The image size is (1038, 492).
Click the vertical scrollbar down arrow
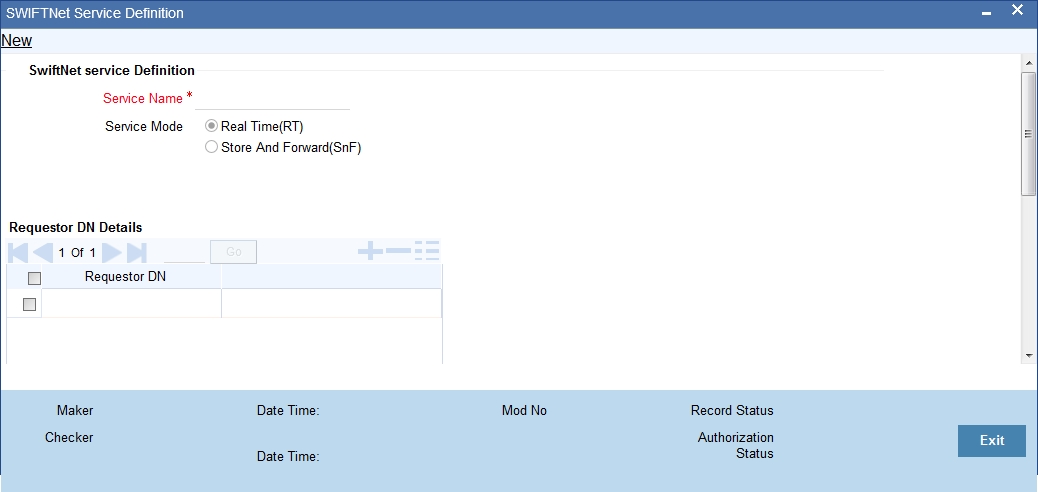(1029, 356)
